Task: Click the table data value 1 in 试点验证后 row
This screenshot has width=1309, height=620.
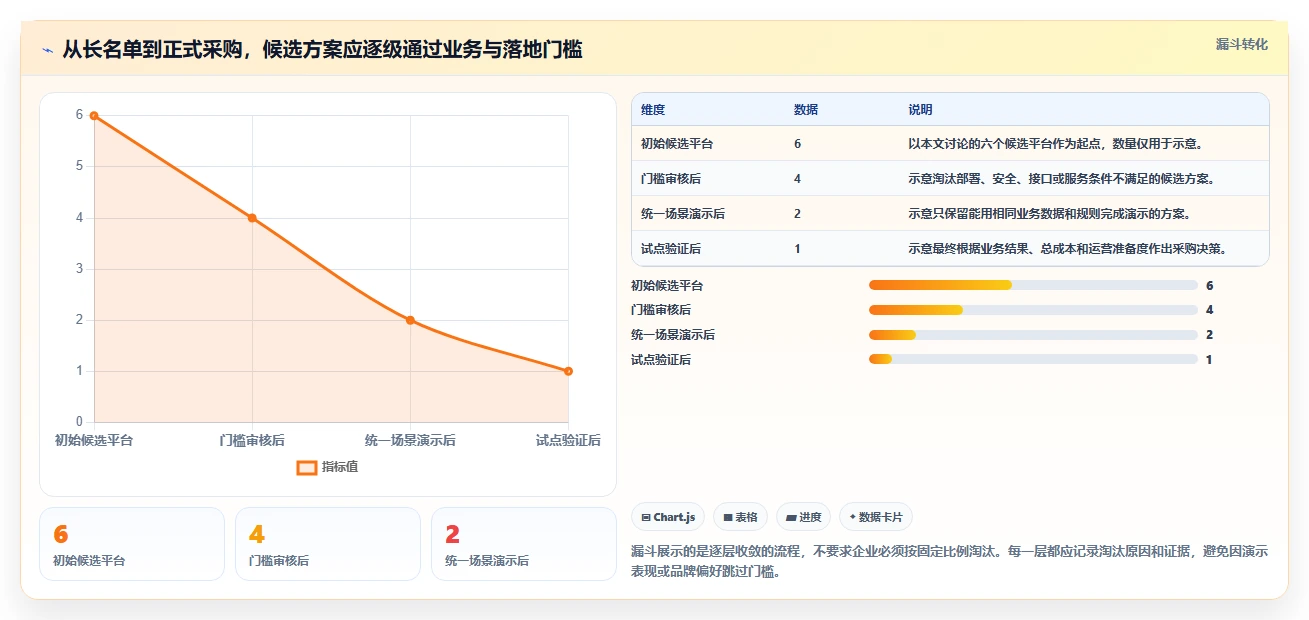Action: tap(797, 249)
